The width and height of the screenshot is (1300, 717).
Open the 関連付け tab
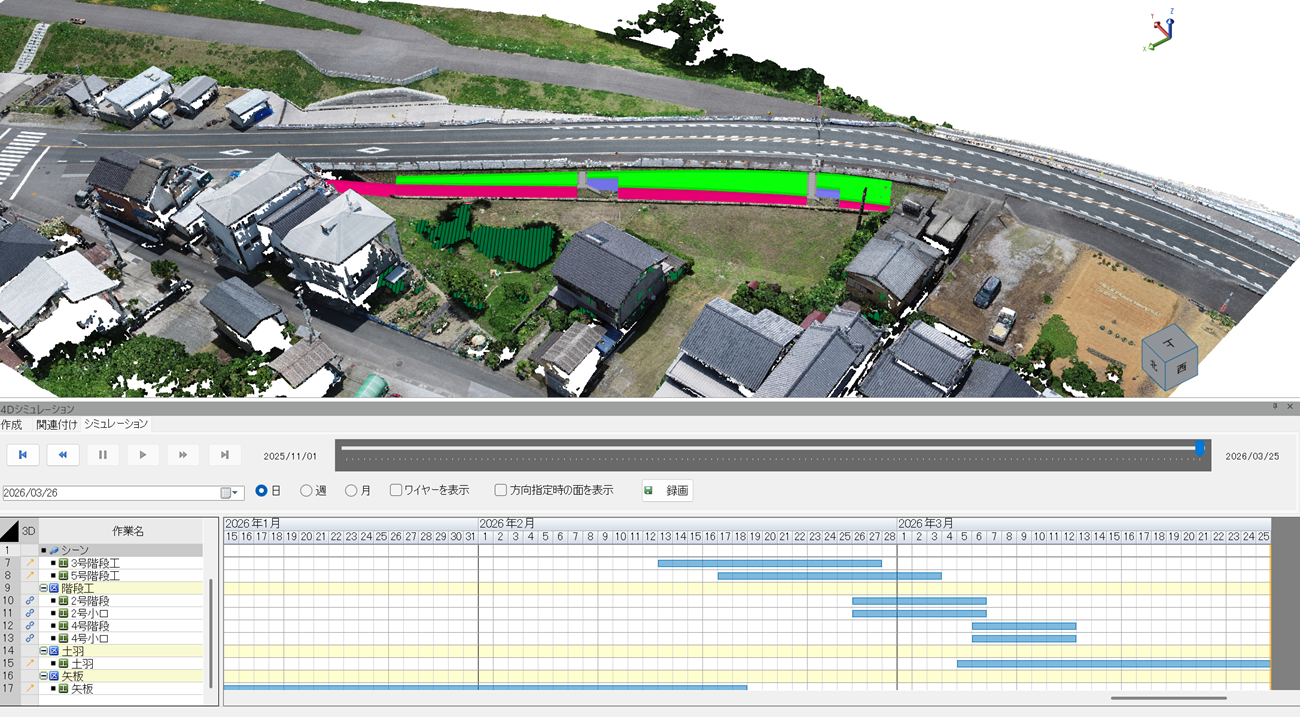[57, 425]
